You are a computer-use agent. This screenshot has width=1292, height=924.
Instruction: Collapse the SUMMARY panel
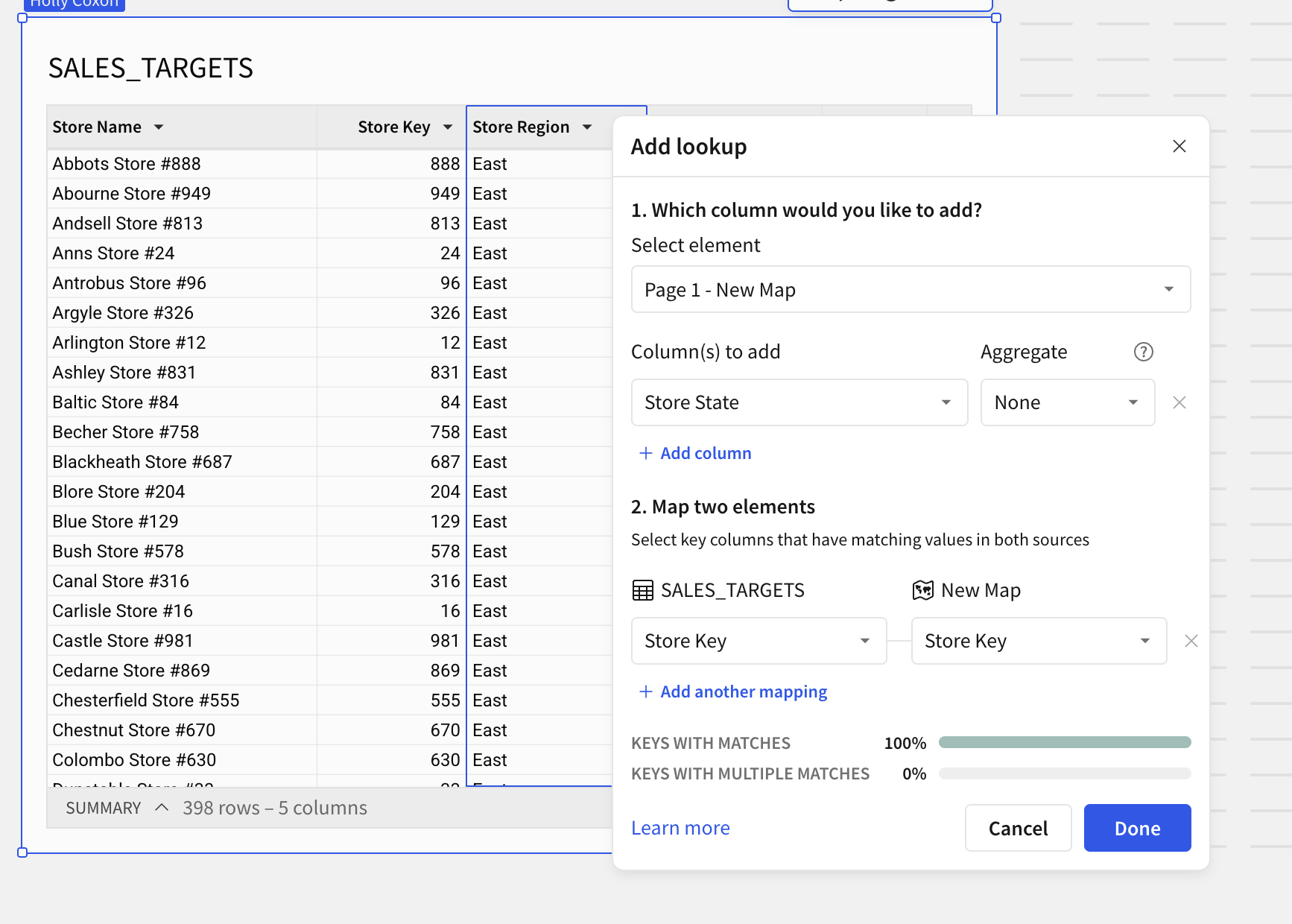tap(162, 806)
